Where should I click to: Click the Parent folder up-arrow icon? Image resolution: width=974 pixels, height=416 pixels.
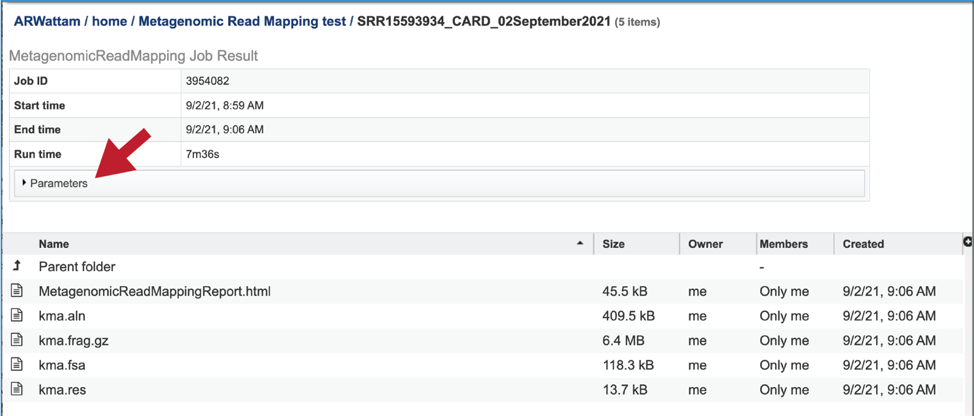click(x=17, y=266)
